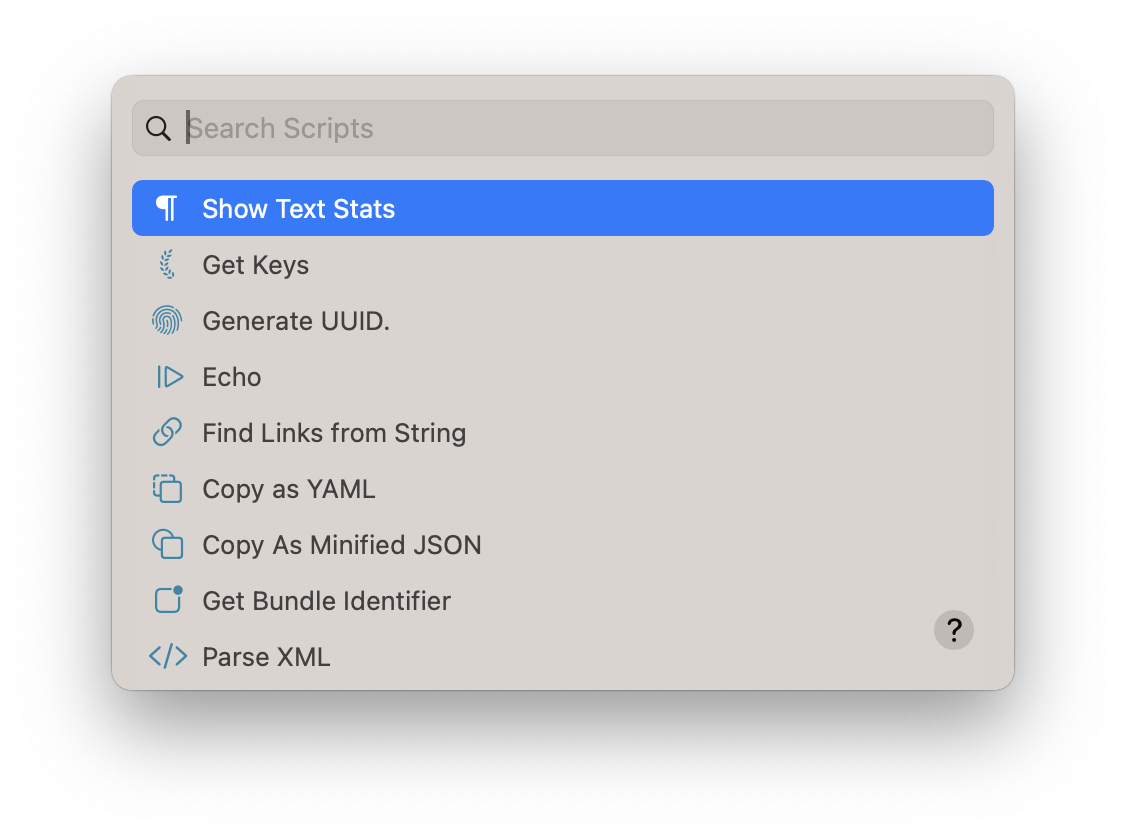The image size is (1126, 838).
Task: Select the app window icon for Get Bundle Identifier
Action: (168, 600)
